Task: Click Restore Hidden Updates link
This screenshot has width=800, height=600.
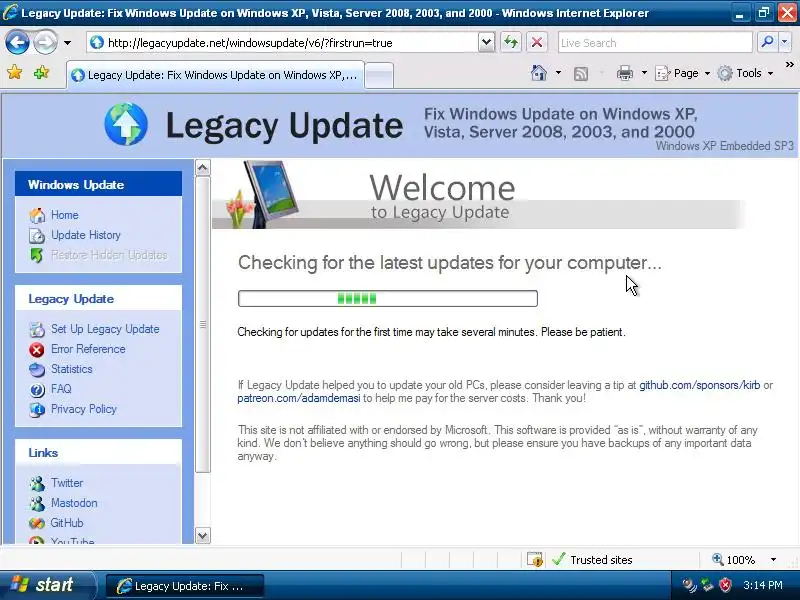Action: [109, 255]
